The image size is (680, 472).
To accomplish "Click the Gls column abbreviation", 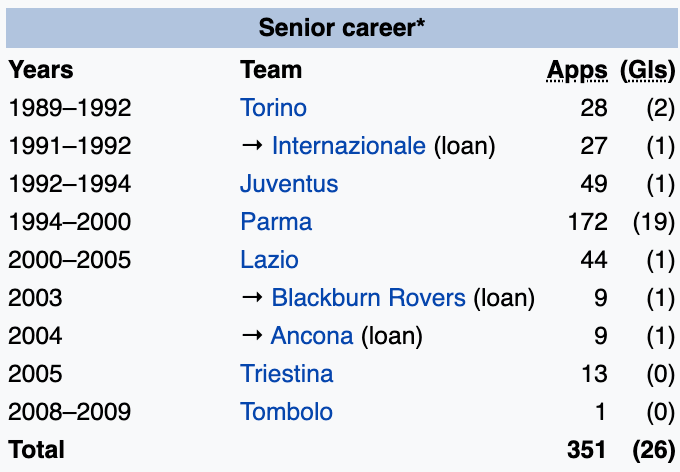I will coord(648,70).
